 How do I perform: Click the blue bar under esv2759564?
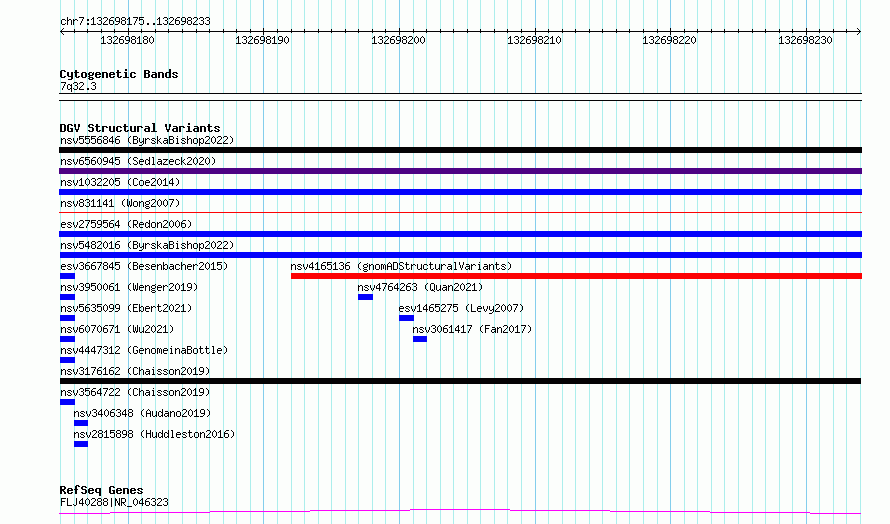coord(460,234)
